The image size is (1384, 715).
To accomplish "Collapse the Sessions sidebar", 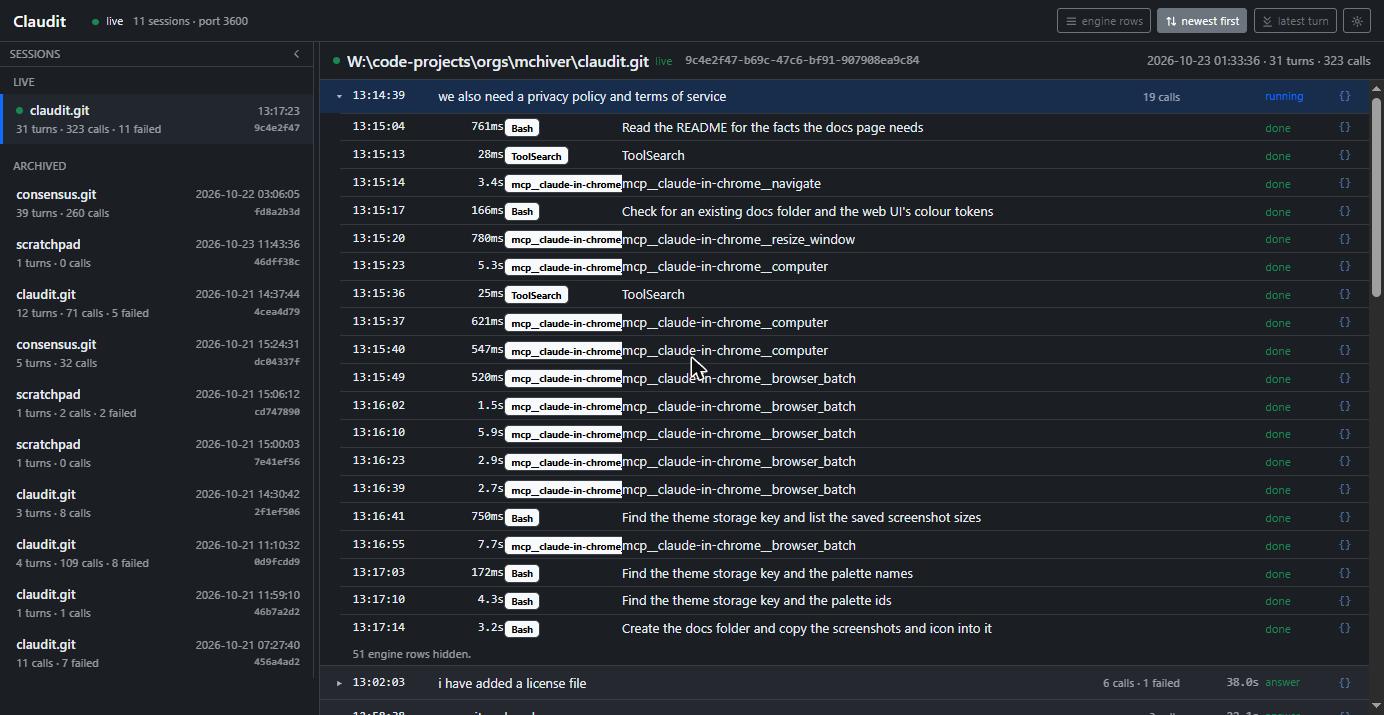I will click(296, 54).
